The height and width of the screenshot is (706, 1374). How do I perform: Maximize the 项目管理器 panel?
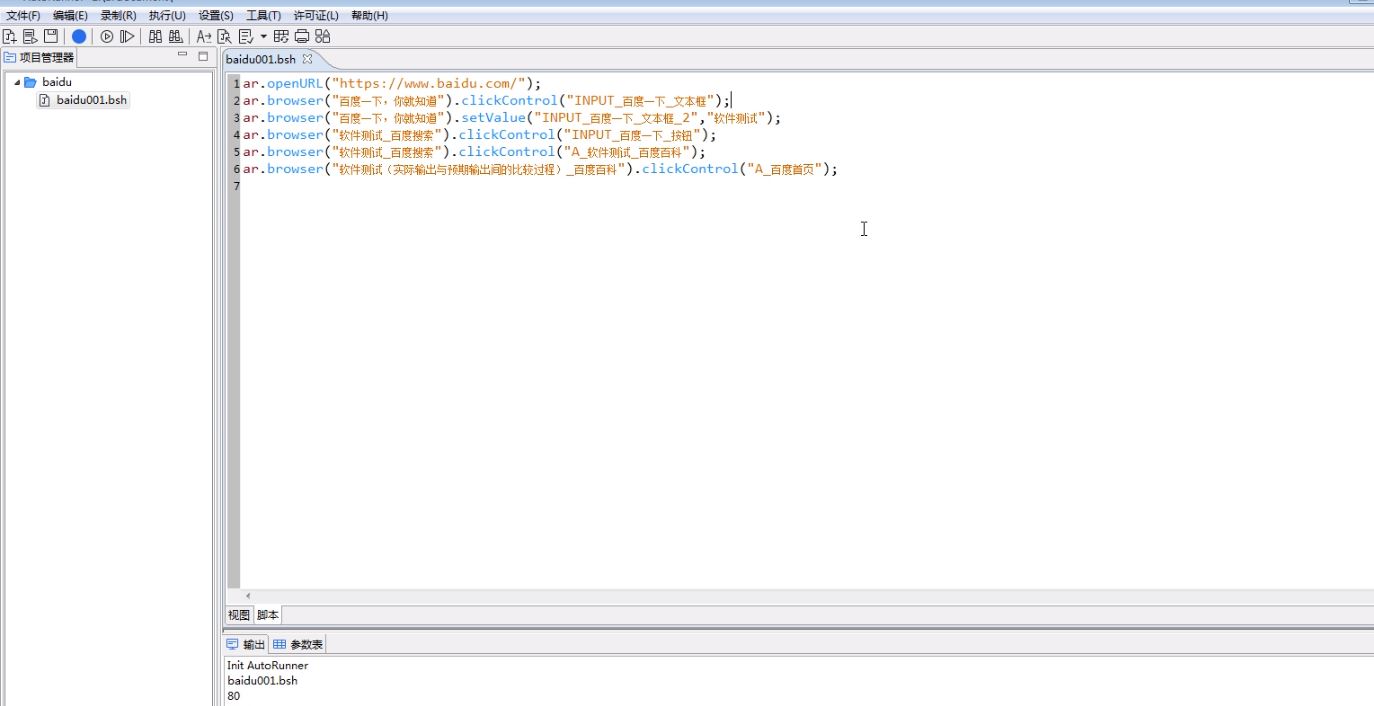click(203, 56)
